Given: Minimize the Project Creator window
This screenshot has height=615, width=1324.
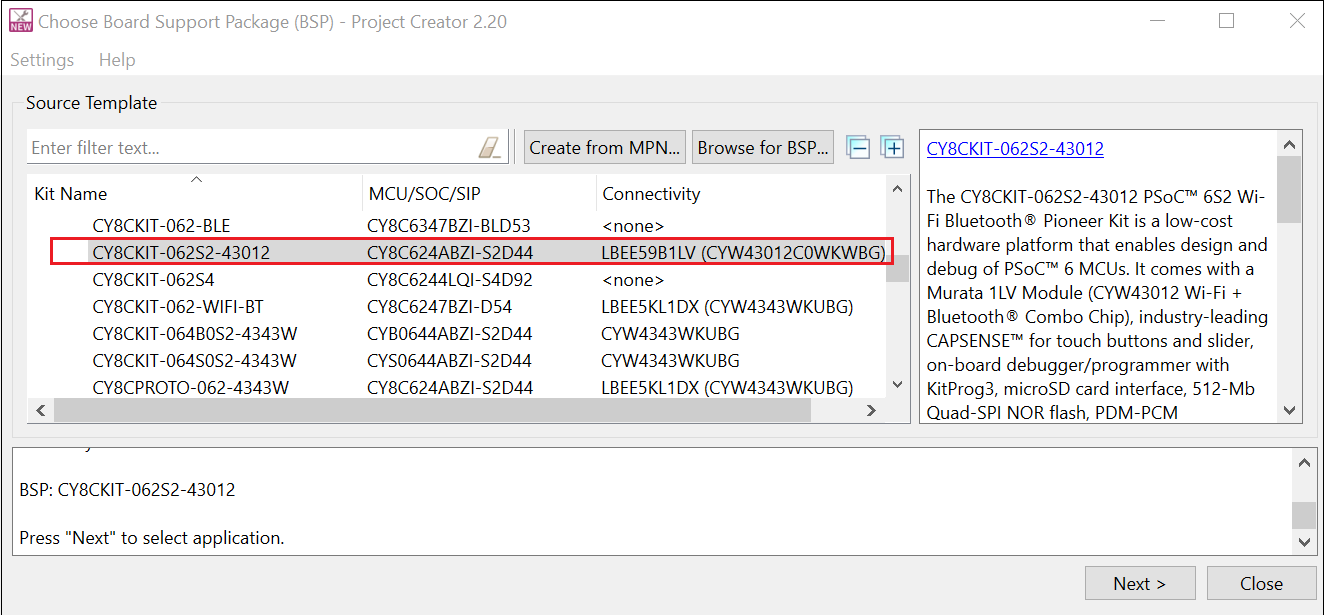Looking at the screenshot, I should tap(1157, 21).
